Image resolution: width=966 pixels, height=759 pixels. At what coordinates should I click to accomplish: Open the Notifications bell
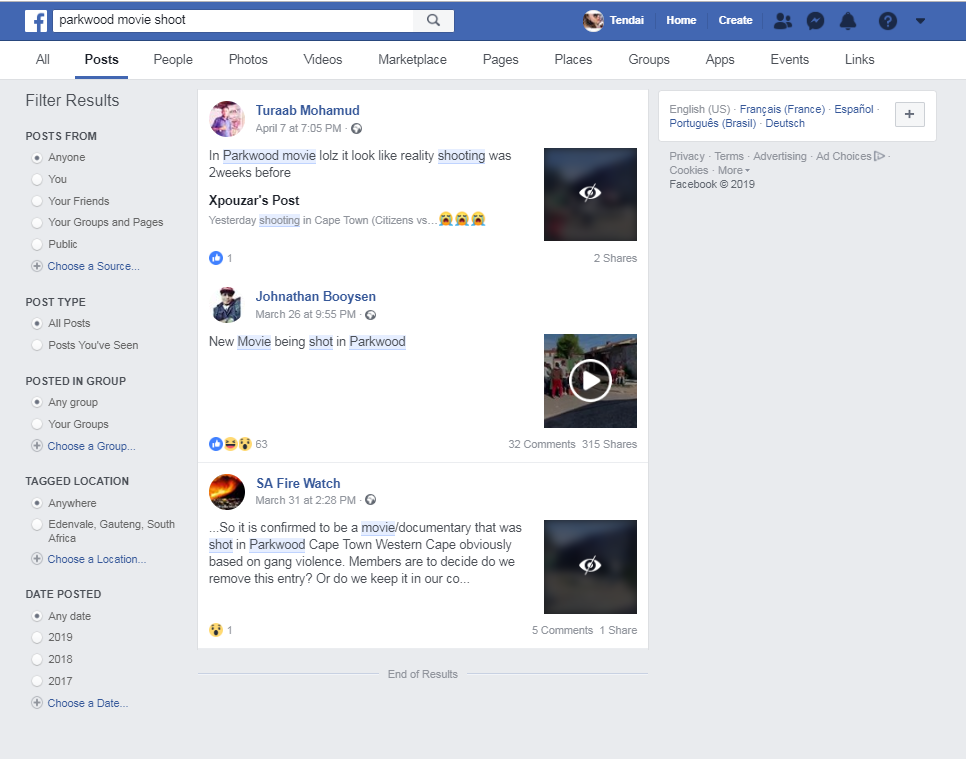[x=848, y=21]
